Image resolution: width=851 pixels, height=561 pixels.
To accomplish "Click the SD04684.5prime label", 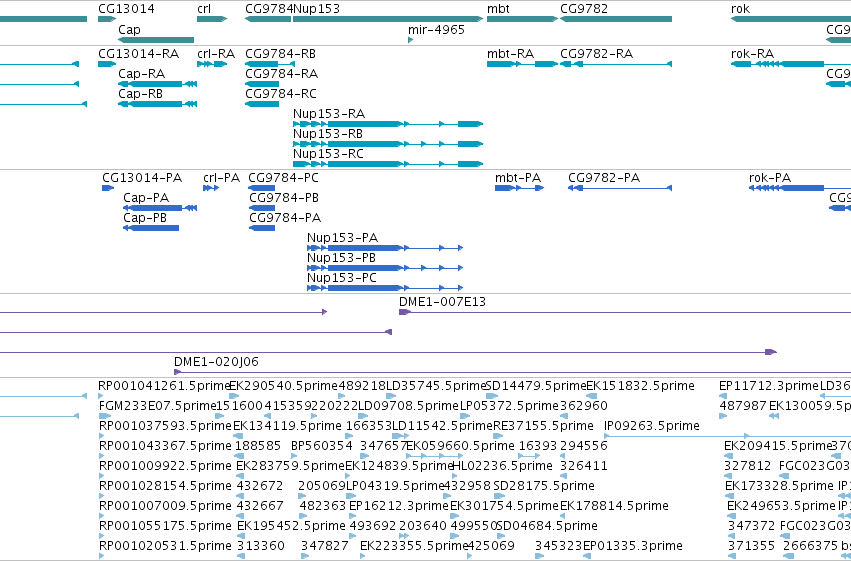I will click(x=547, y=526).
